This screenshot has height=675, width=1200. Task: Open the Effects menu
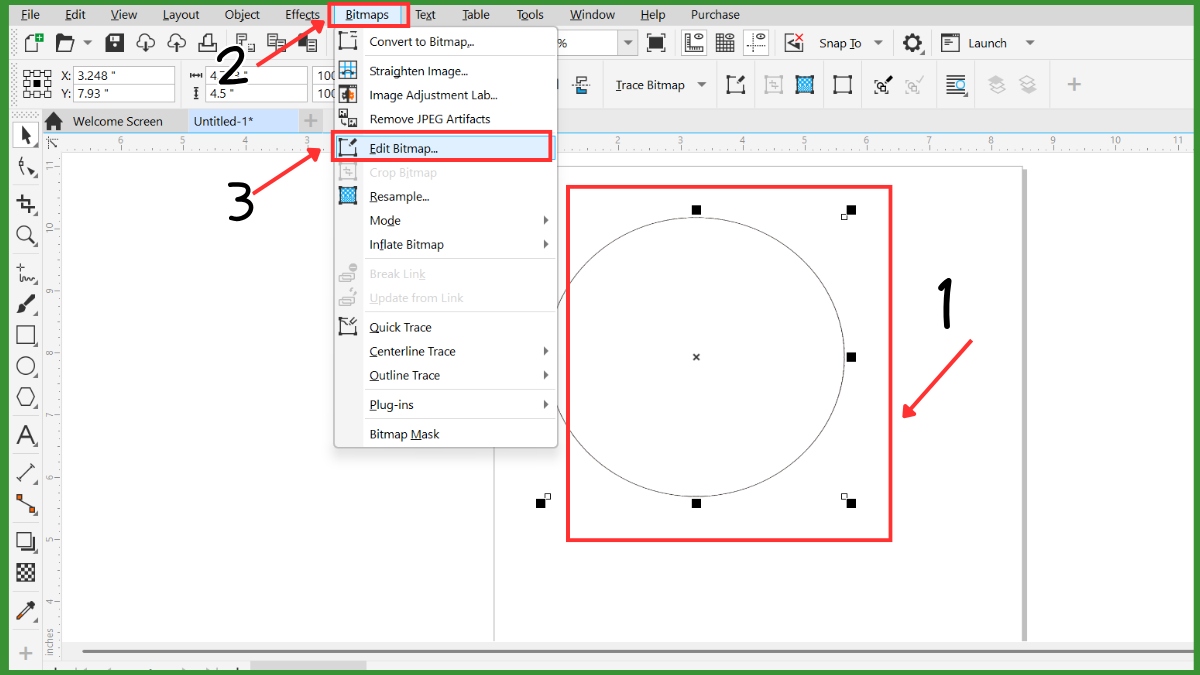click(303, 15)
